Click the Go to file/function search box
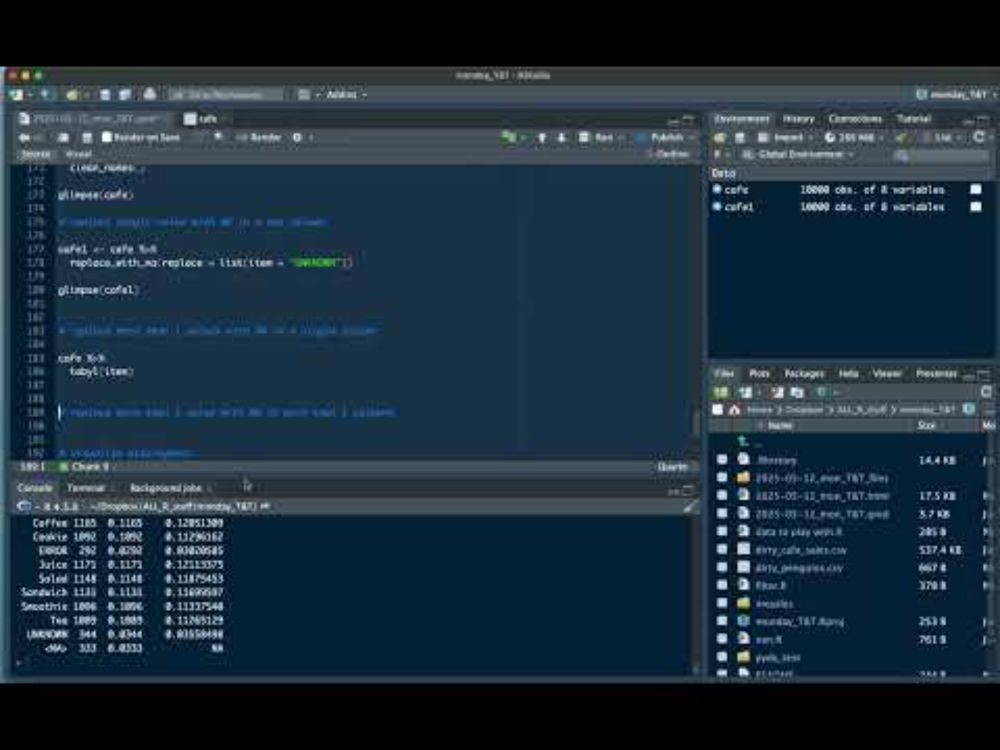This screenshot has height=750, width=1000. tap(224, 94)
